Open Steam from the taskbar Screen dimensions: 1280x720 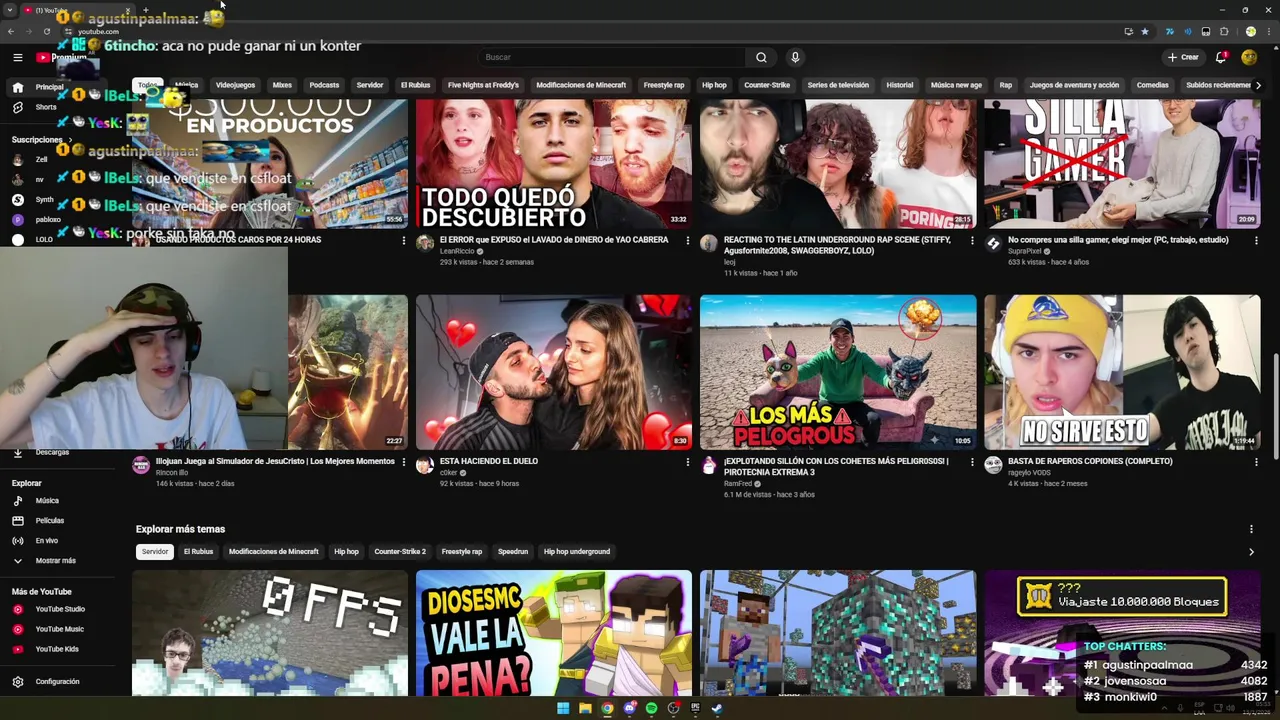(717, 709)
